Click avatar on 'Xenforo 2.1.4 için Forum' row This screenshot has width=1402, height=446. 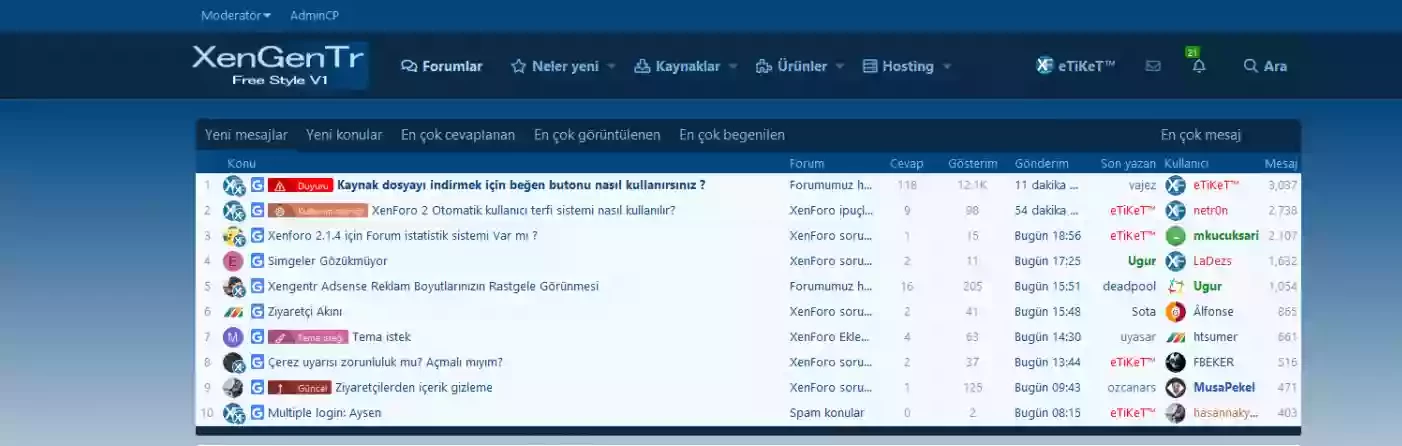point(233,236)
